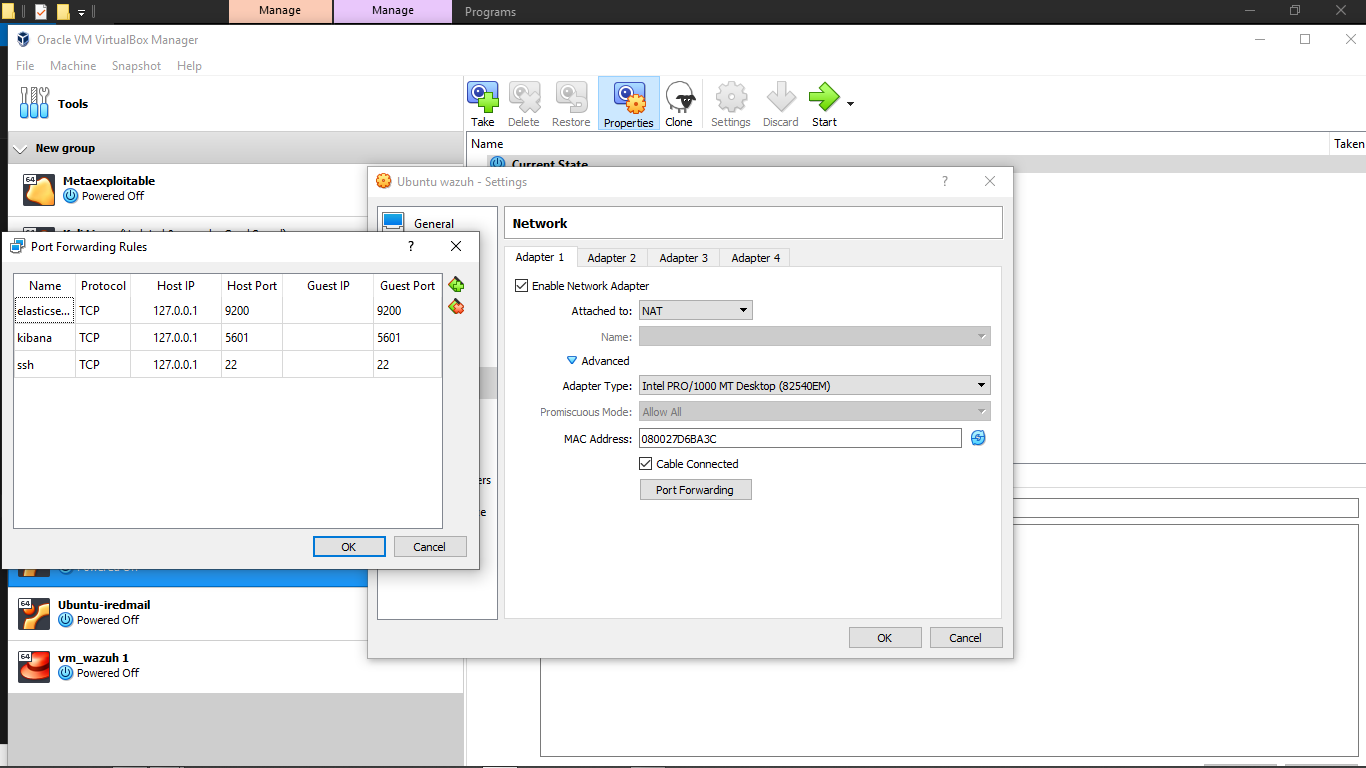Screen dimensions: 1366x768
Task: Click Port Forwarding button
Action: (695, 490)
